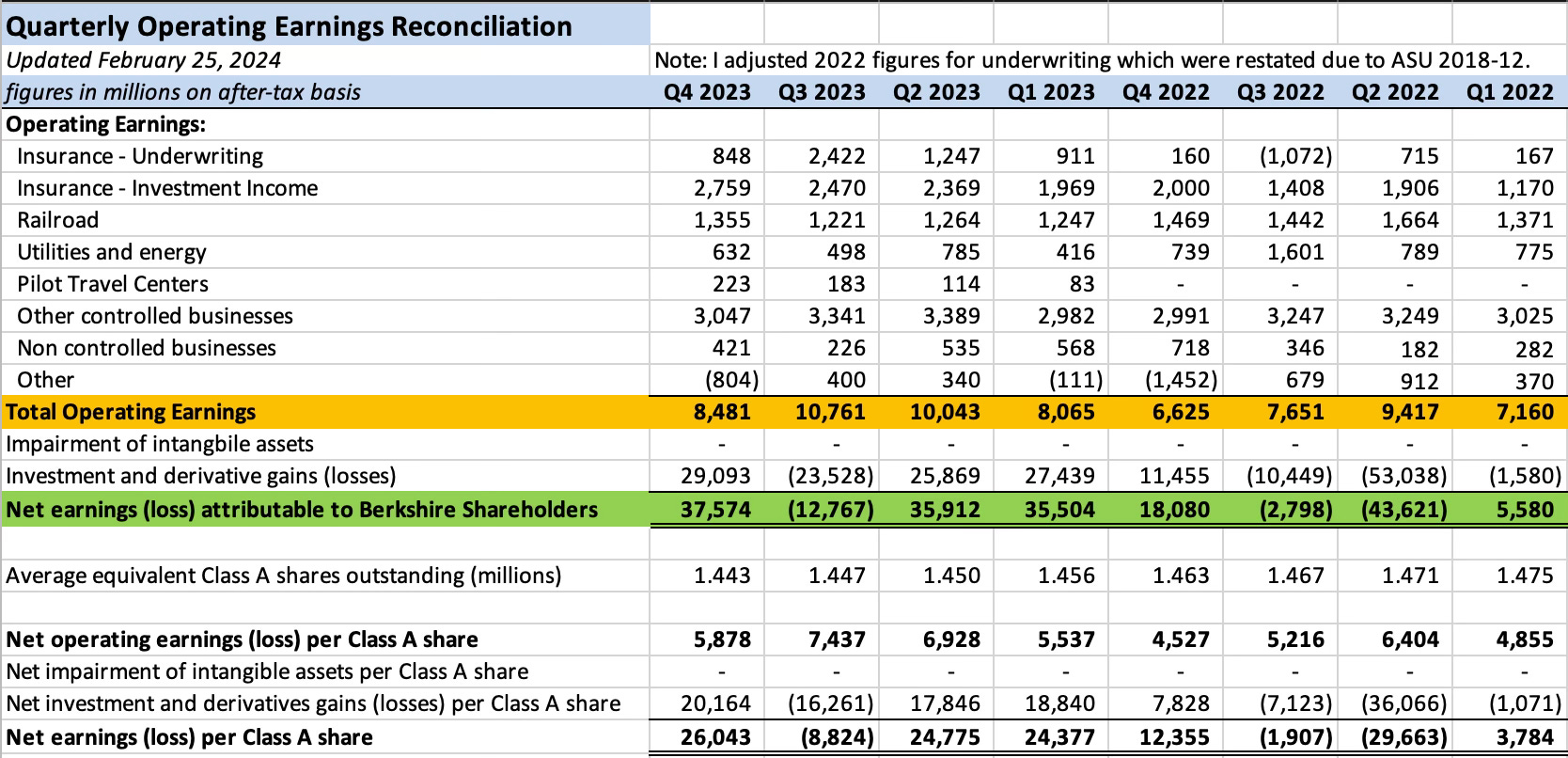Click the 'Non controlled businesses' row label

(147, 348)
